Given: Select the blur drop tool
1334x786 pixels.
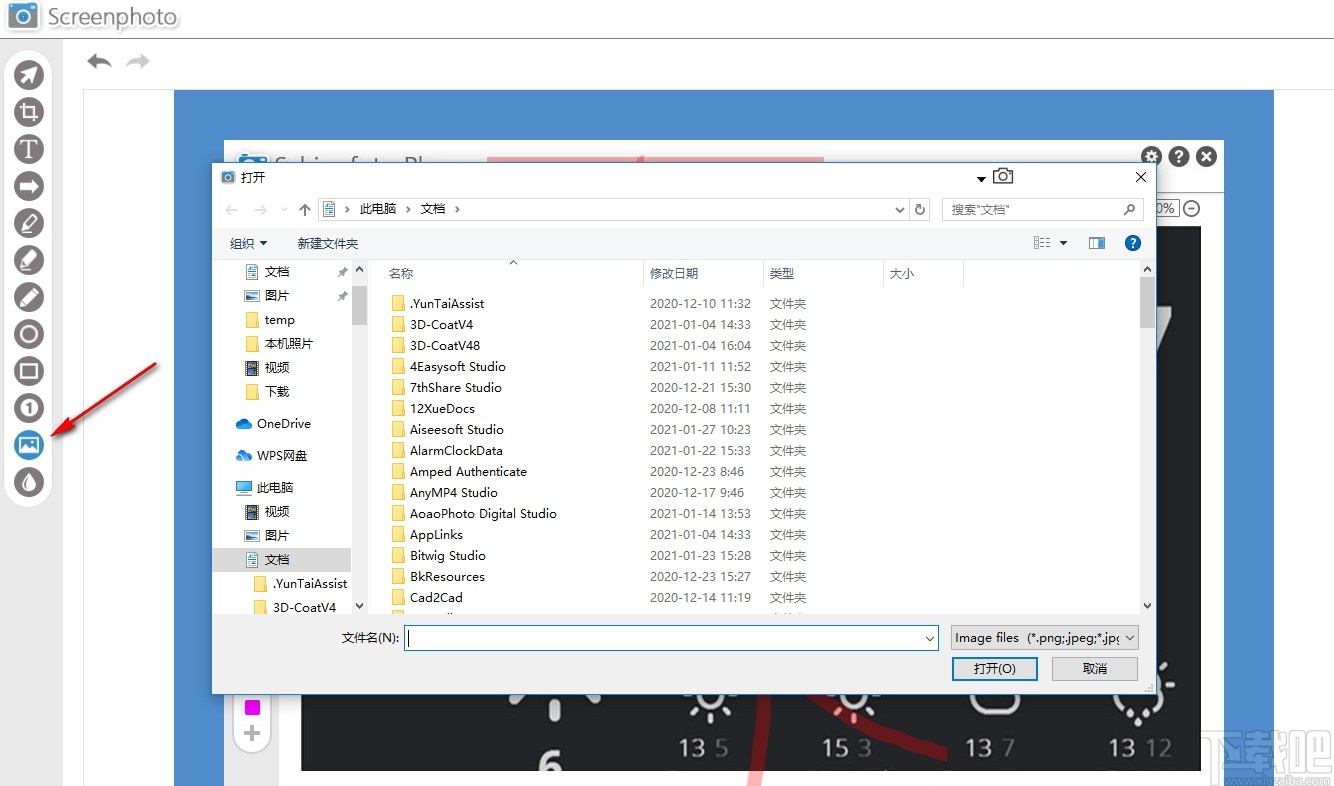Looking at the screenshot, I should coord(29,482).
